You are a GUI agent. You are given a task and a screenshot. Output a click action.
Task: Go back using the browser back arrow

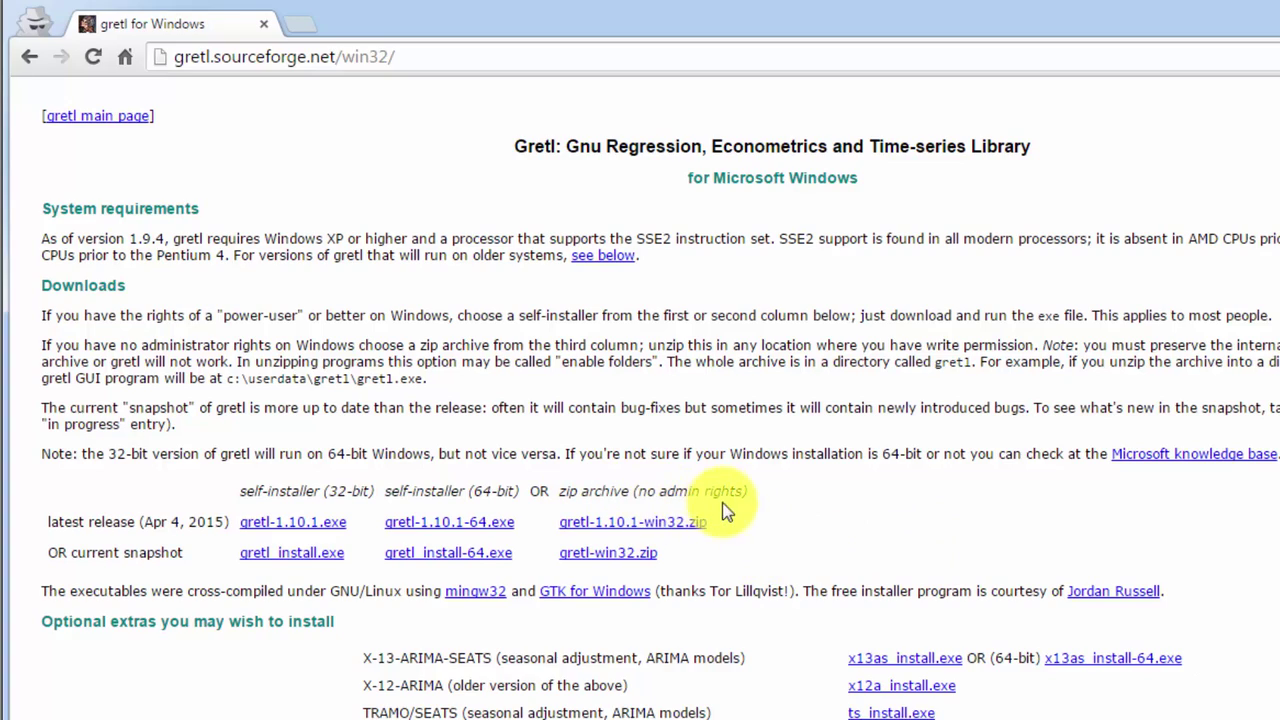[x=29, y=57]
